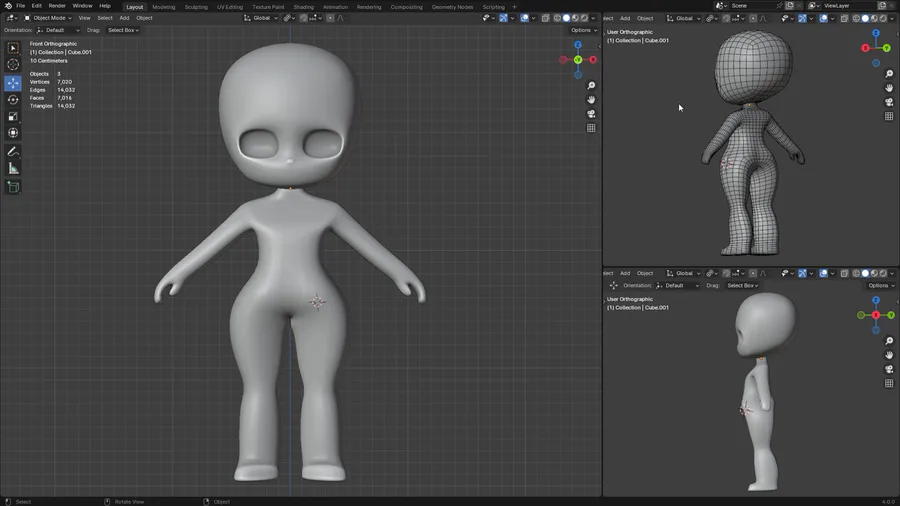Open Object menu in main viewport header
This screenshot has width=900, height=506.
[x=144, y=18]
